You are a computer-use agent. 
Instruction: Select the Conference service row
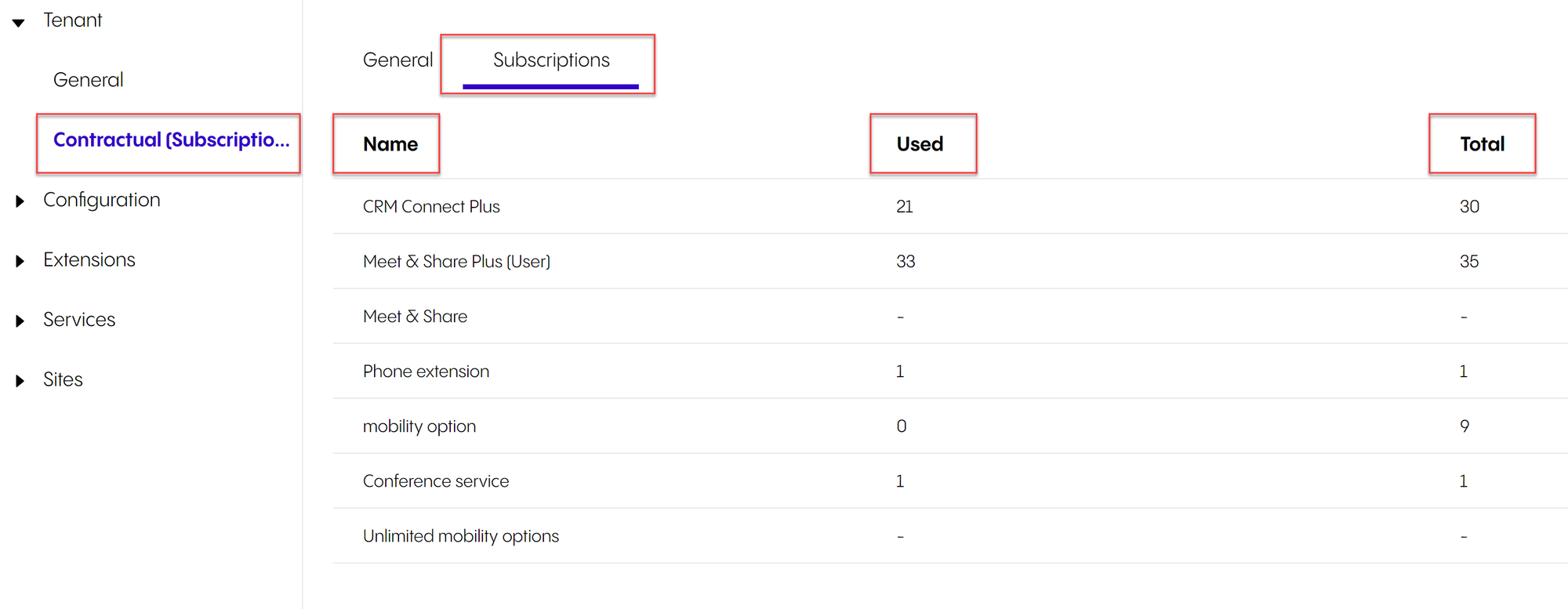[x=436, y=481]
